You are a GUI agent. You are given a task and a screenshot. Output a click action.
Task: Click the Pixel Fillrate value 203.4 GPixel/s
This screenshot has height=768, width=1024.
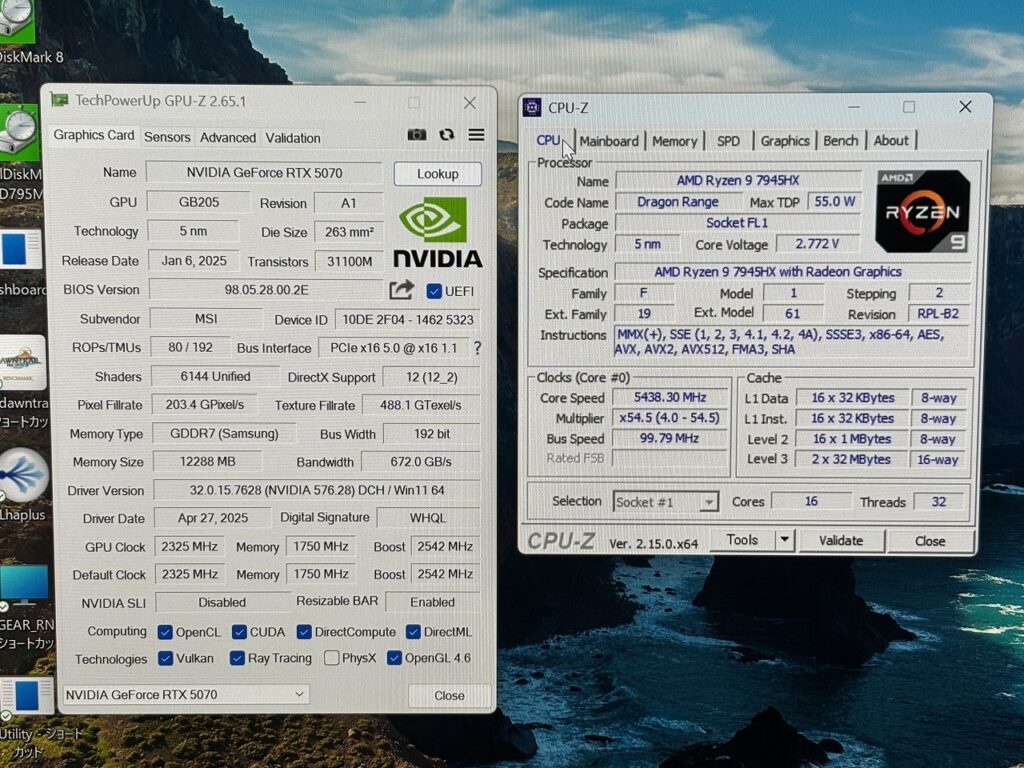[x=204, y=405]
